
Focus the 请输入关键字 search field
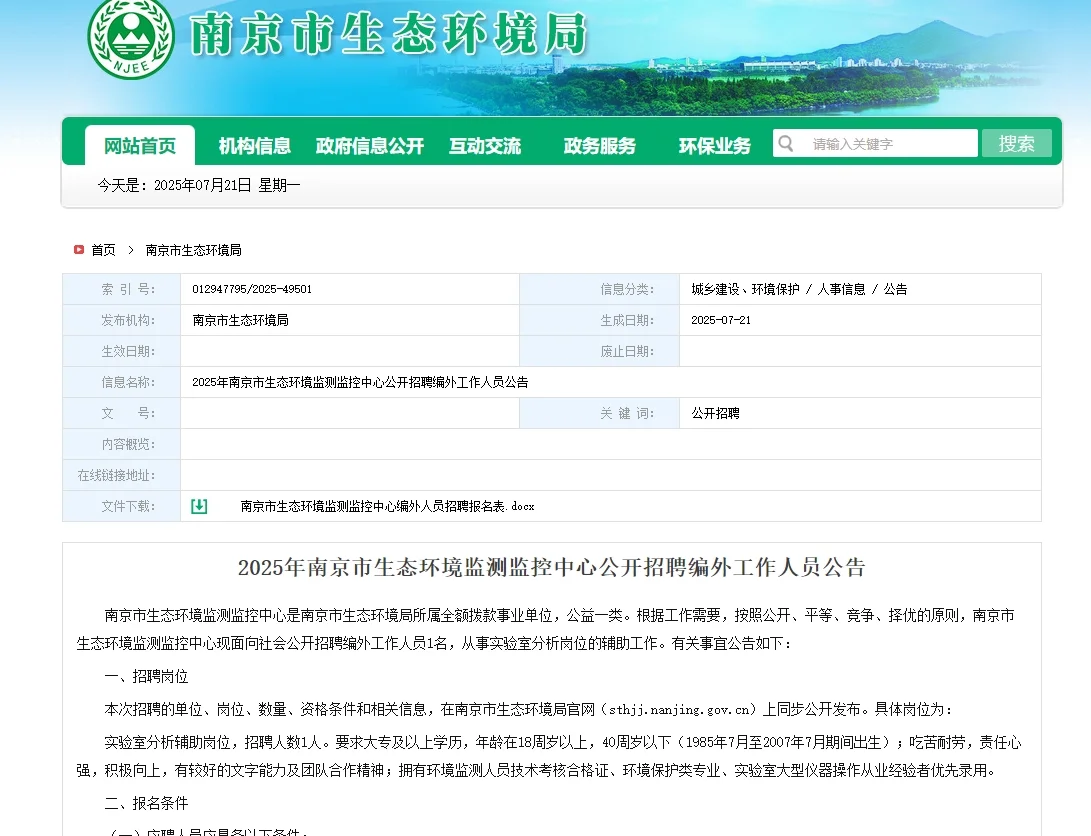[875, 143]
